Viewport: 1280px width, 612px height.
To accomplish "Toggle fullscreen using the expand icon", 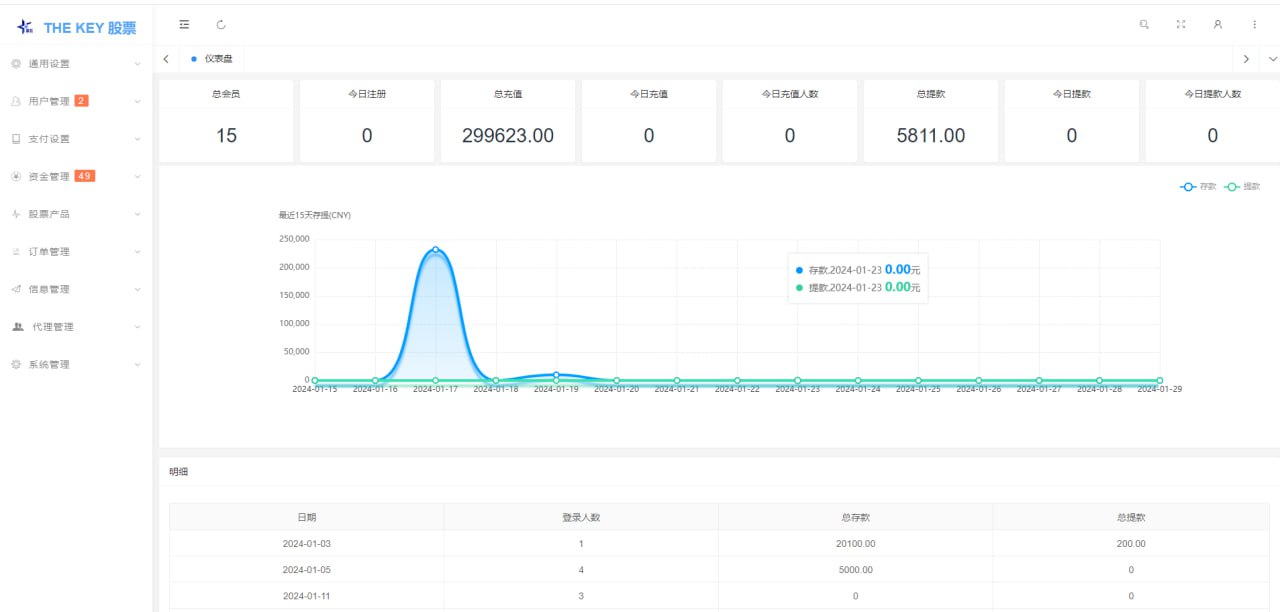I will tap(1181, 24).
